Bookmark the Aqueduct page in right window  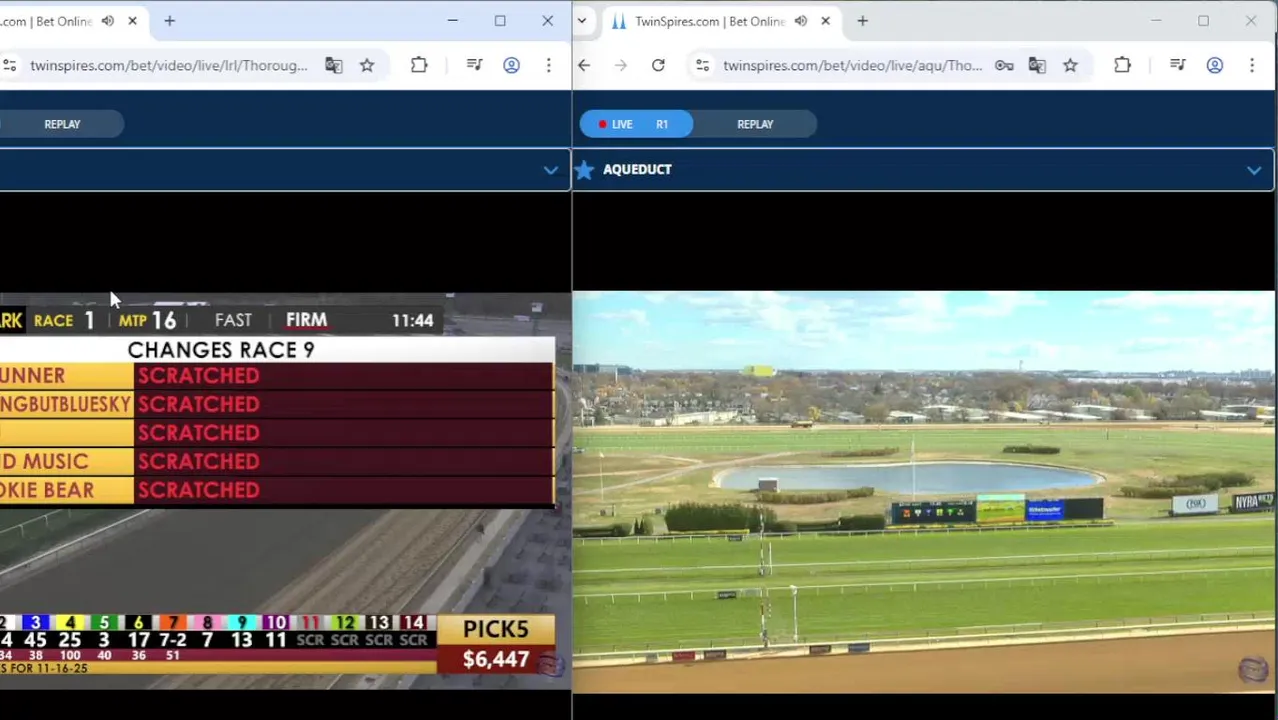point(1070,65)
